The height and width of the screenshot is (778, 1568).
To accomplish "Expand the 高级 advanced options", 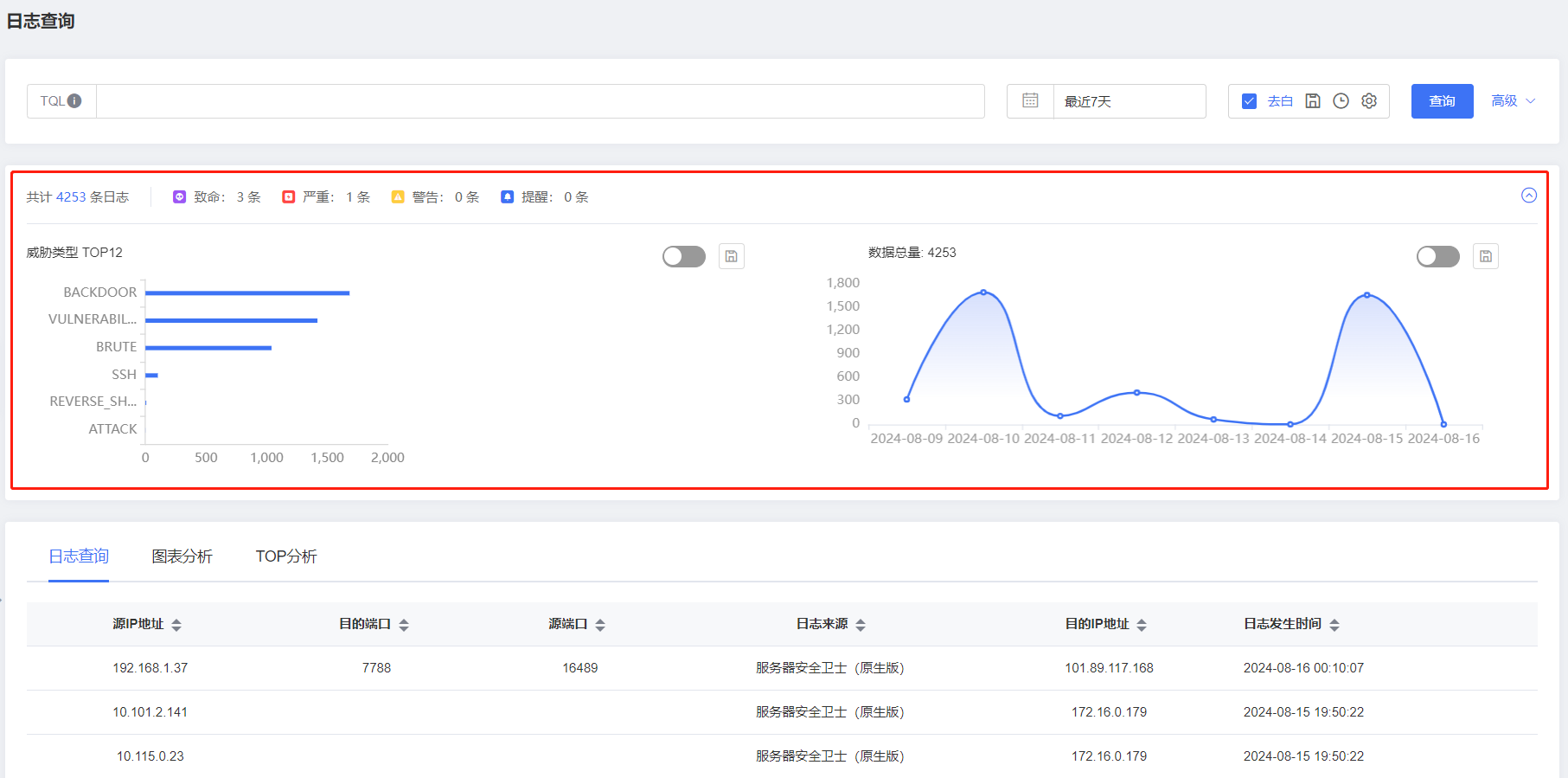I will click(x=1514, y=101).
